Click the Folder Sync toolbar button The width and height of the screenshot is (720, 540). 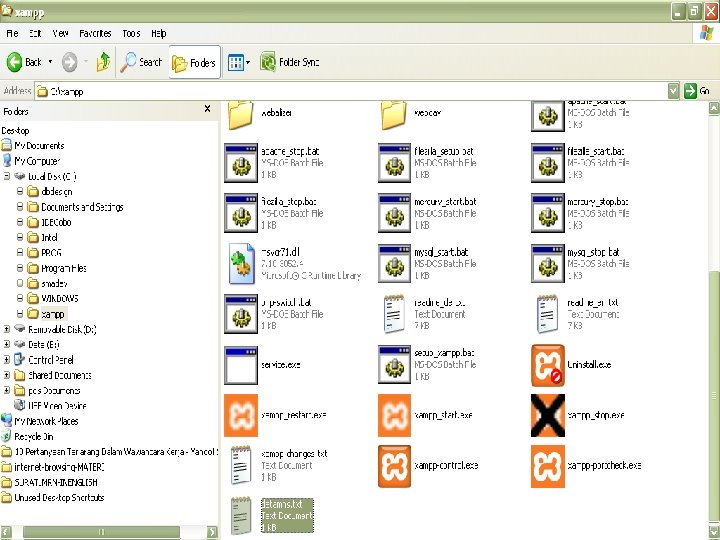289,62
